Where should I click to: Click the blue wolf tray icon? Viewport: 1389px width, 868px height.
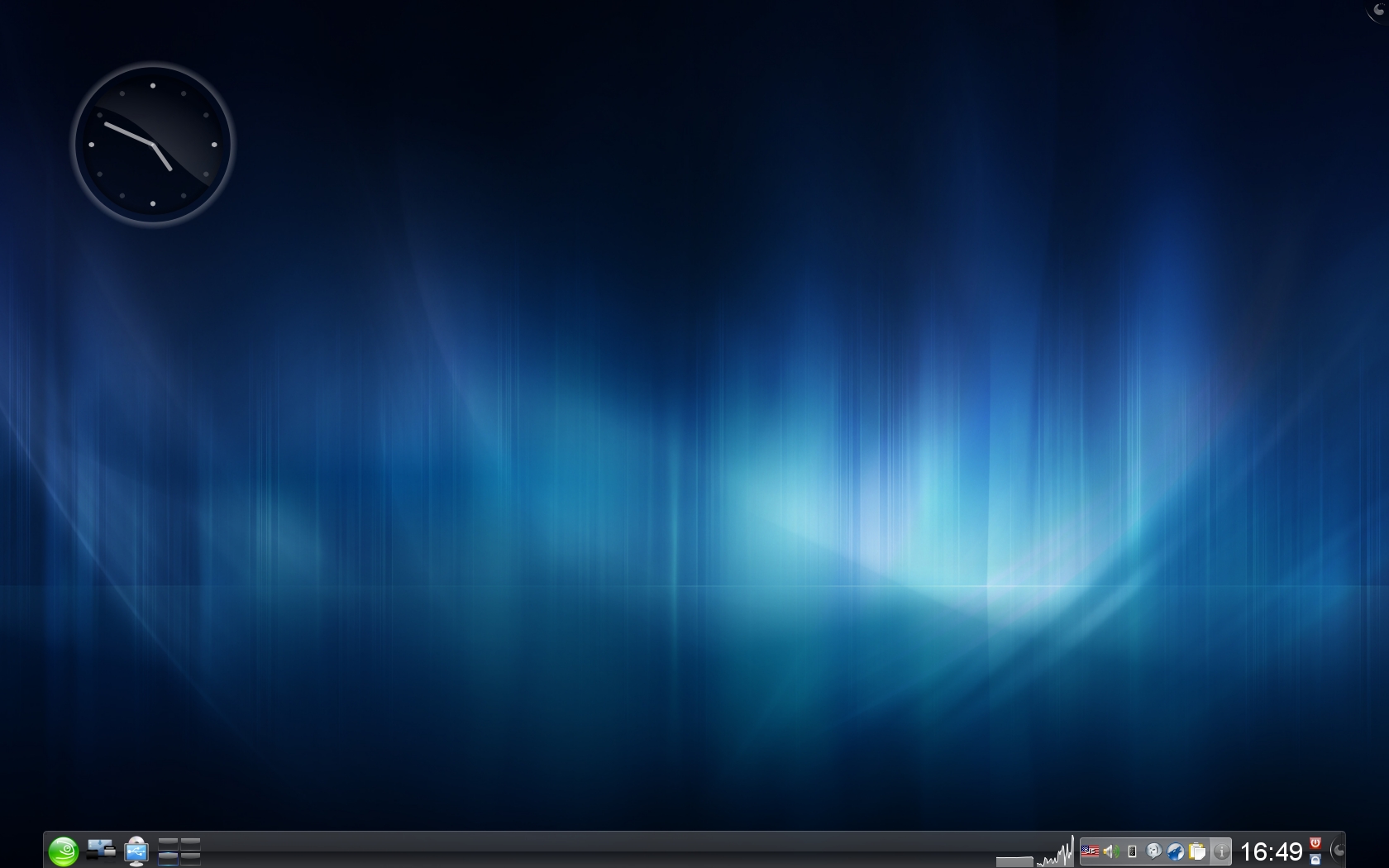pyautogui.click(x=1176, y=851)
